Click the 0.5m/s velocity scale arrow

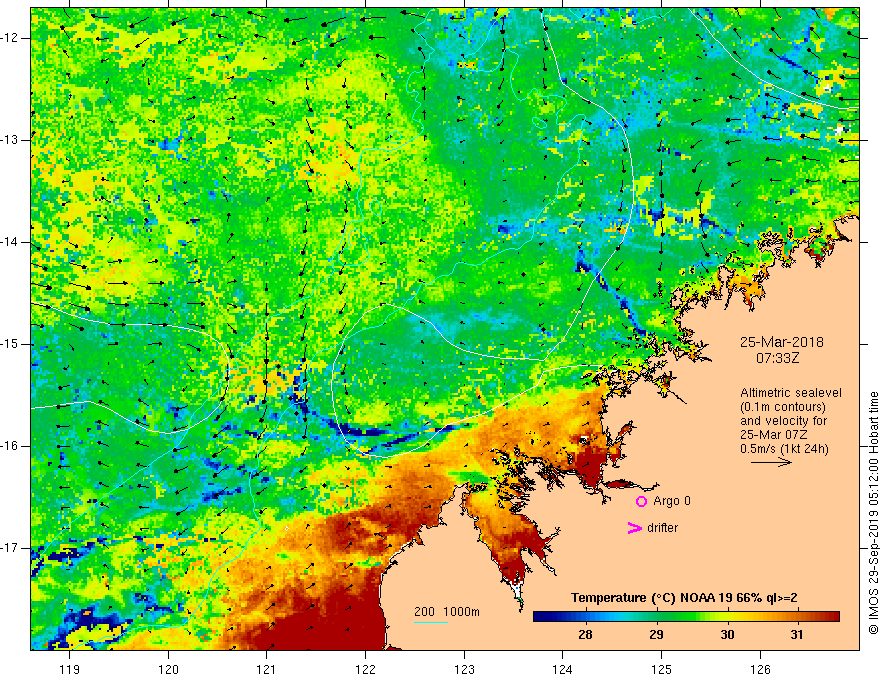(x=771, y=463)
